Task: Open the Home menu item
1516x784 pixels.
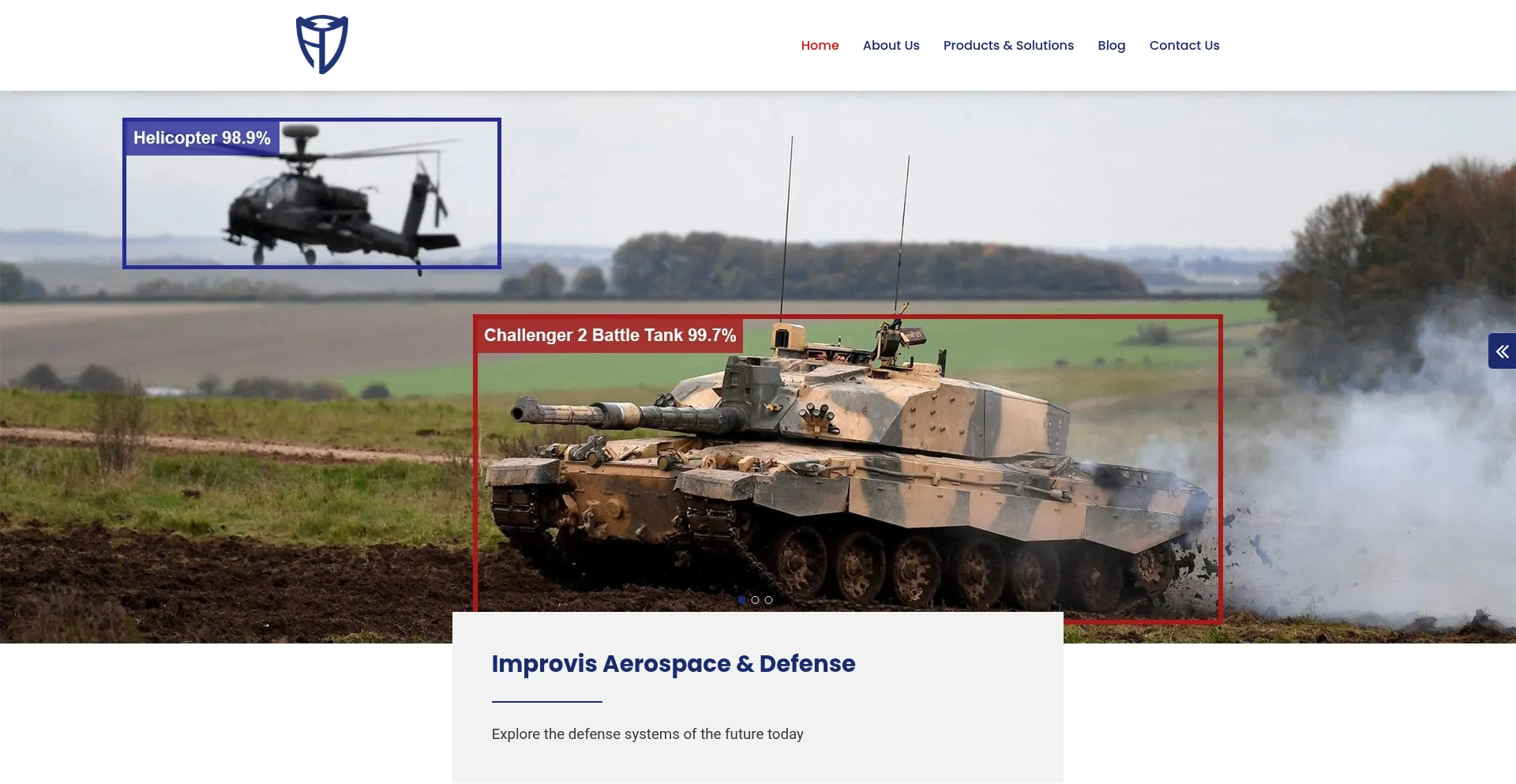Action: [820, 46]
